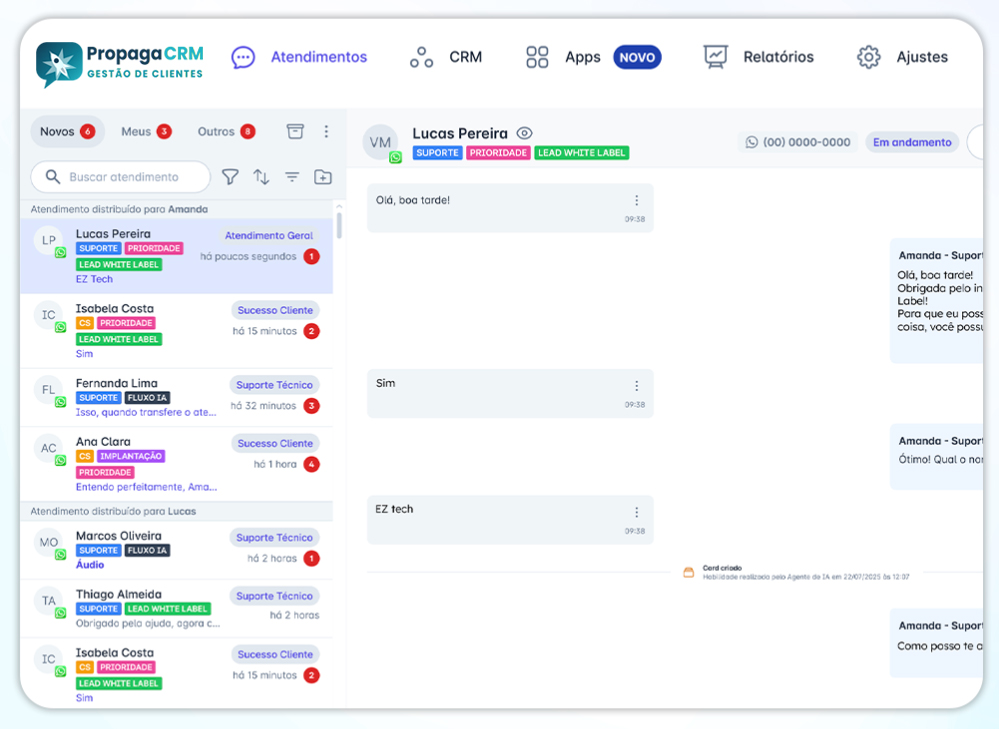Open Ana Clara conversation

pos(176,464)
